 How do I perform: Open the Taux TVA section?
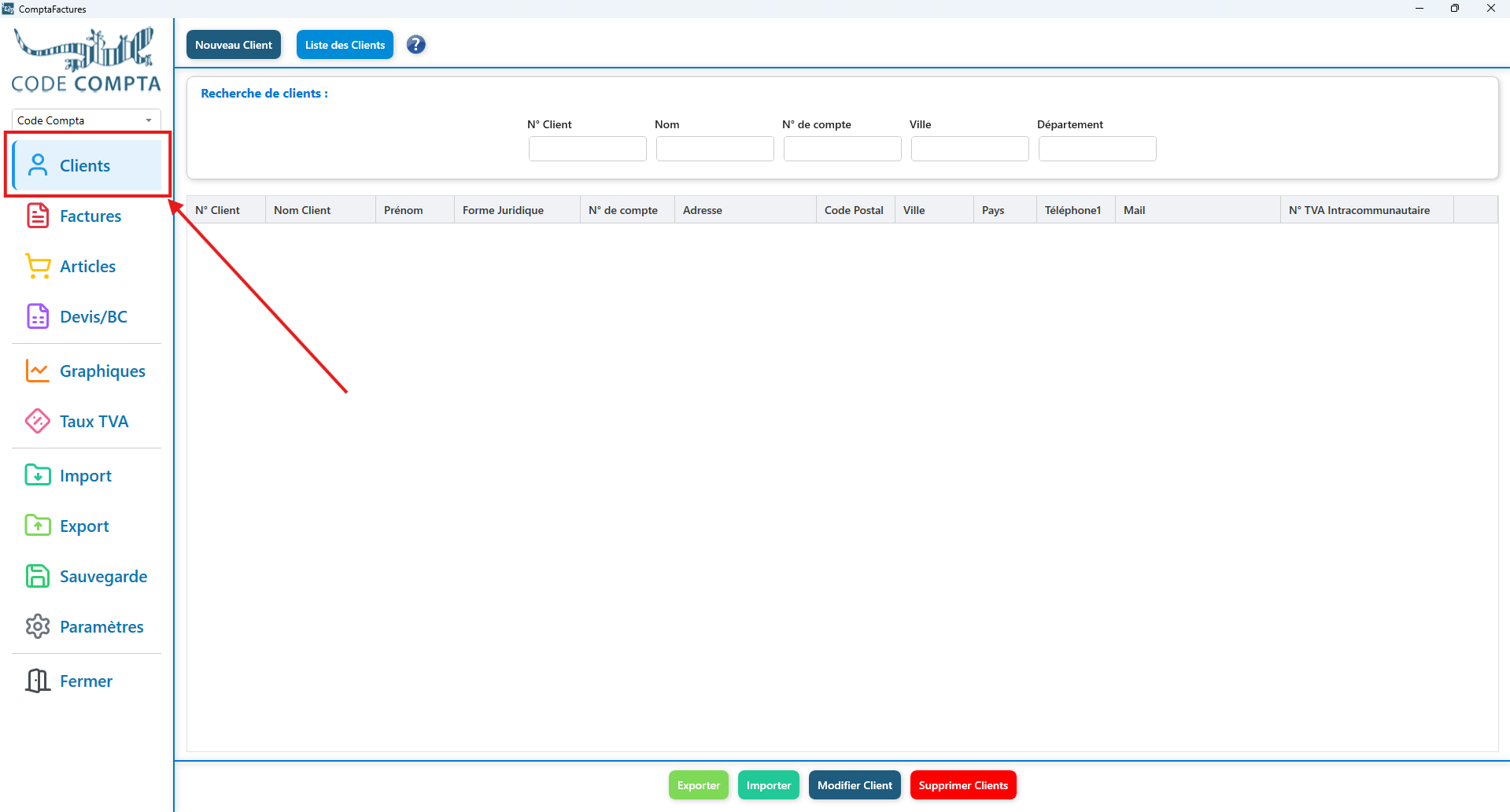[x=94, y=421]
